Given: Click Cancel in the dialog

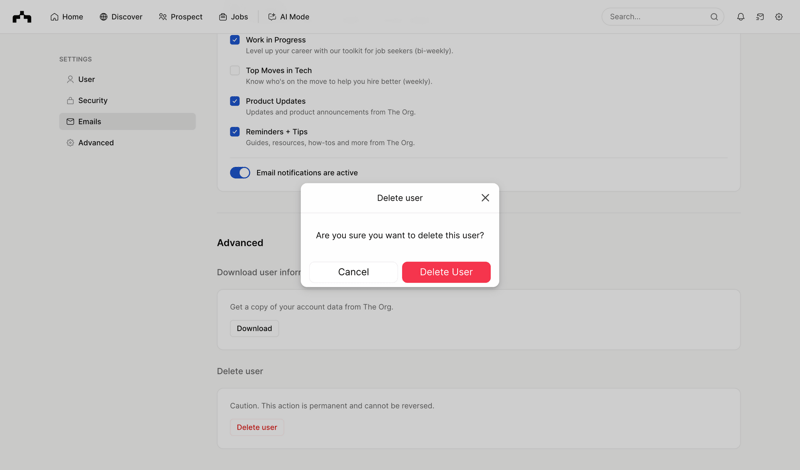Looking at the screenshot, I should (353, 272).
